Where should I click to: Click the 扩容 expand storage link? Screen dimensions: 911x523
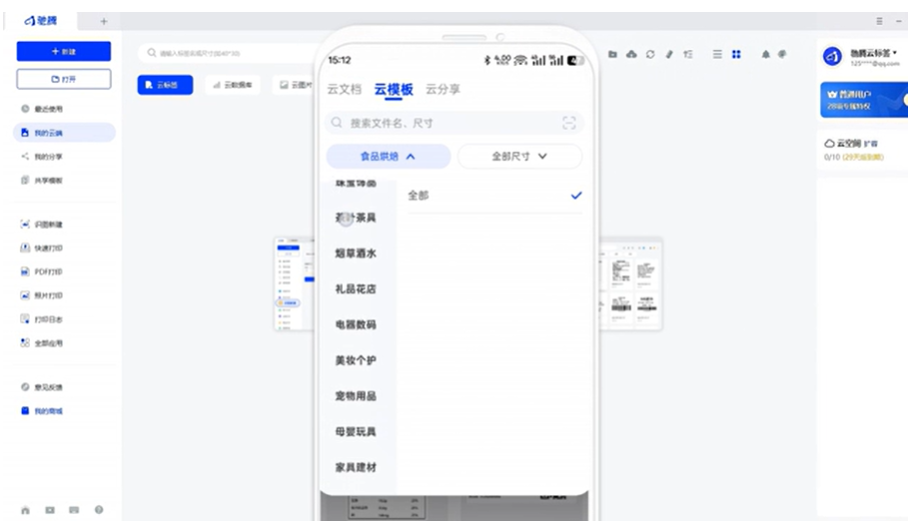tap(870, 143)
